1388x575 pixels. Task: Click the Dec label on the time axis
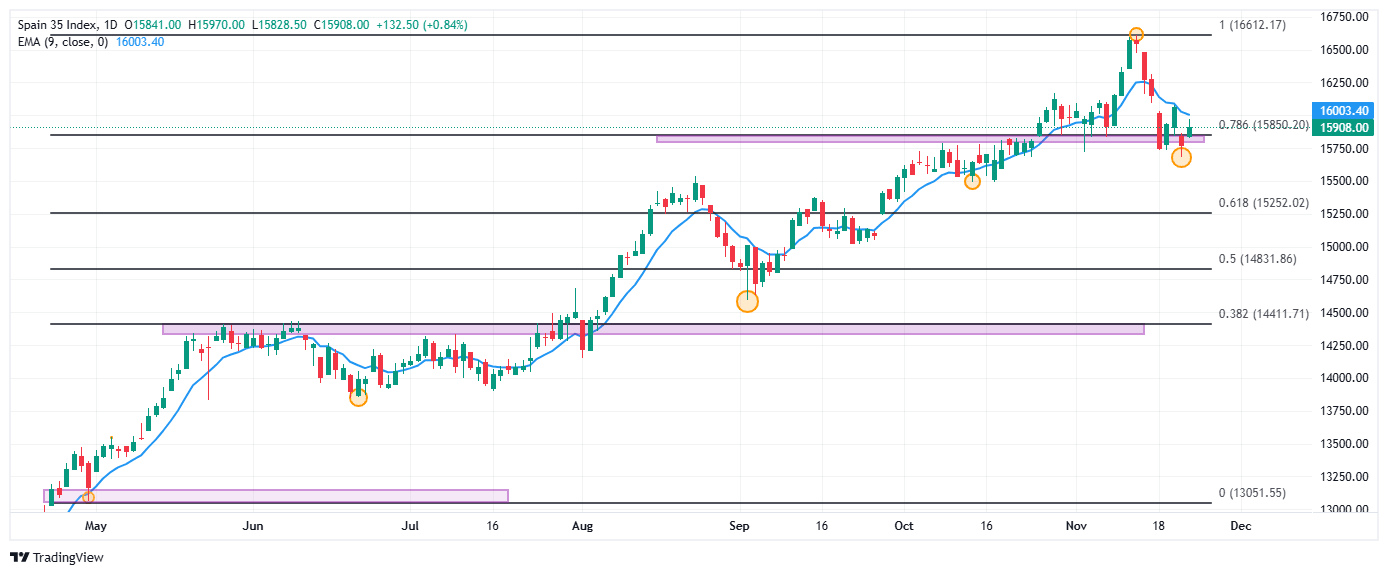point(1239,525)
